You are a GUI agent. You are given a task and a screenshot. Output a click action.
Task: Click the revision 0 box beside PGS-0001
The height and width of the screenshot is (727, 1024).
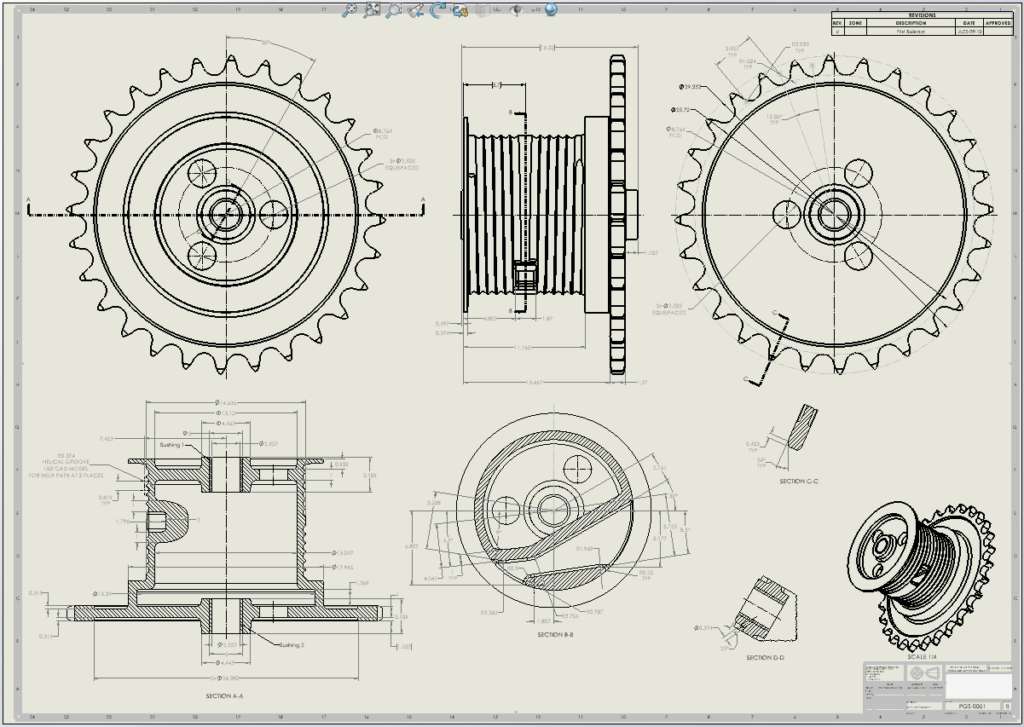pyautogui.click(x=1006, y=707)
